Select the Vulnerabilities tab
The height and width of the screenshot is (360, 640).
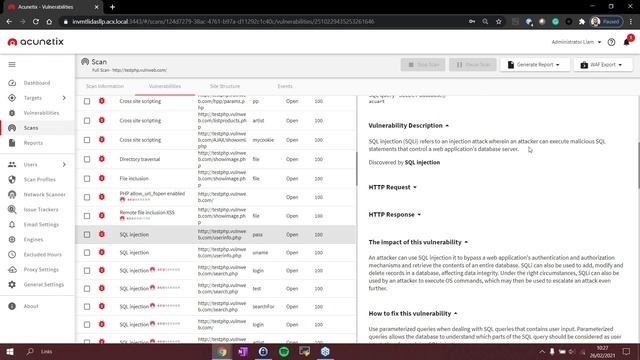pos(165,87)
